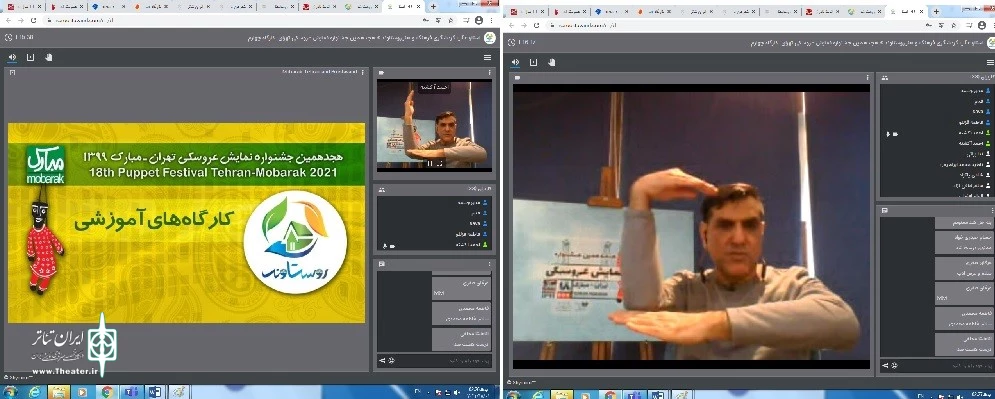
Task: Open the hamburger menu in the right window
Action: coord(991,62)
